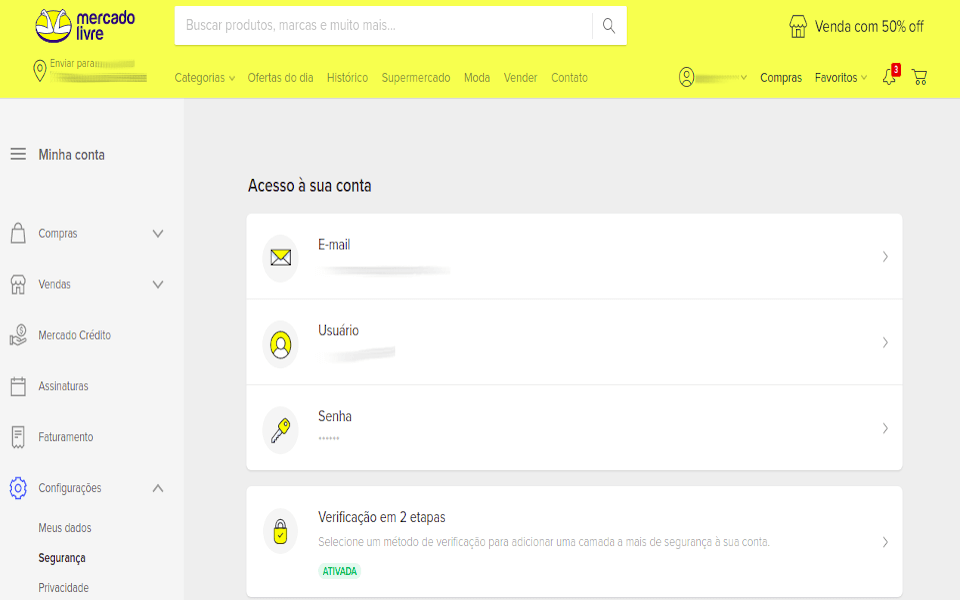Open the notifications bell icon
This screenshot has height=600, width=960.
(x=889, y=78)
